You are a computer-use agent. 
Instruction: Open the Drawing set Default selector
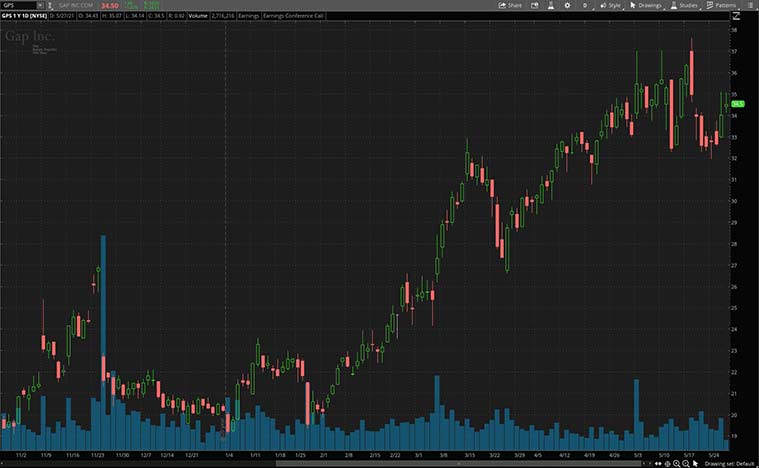tap(728, 463)
